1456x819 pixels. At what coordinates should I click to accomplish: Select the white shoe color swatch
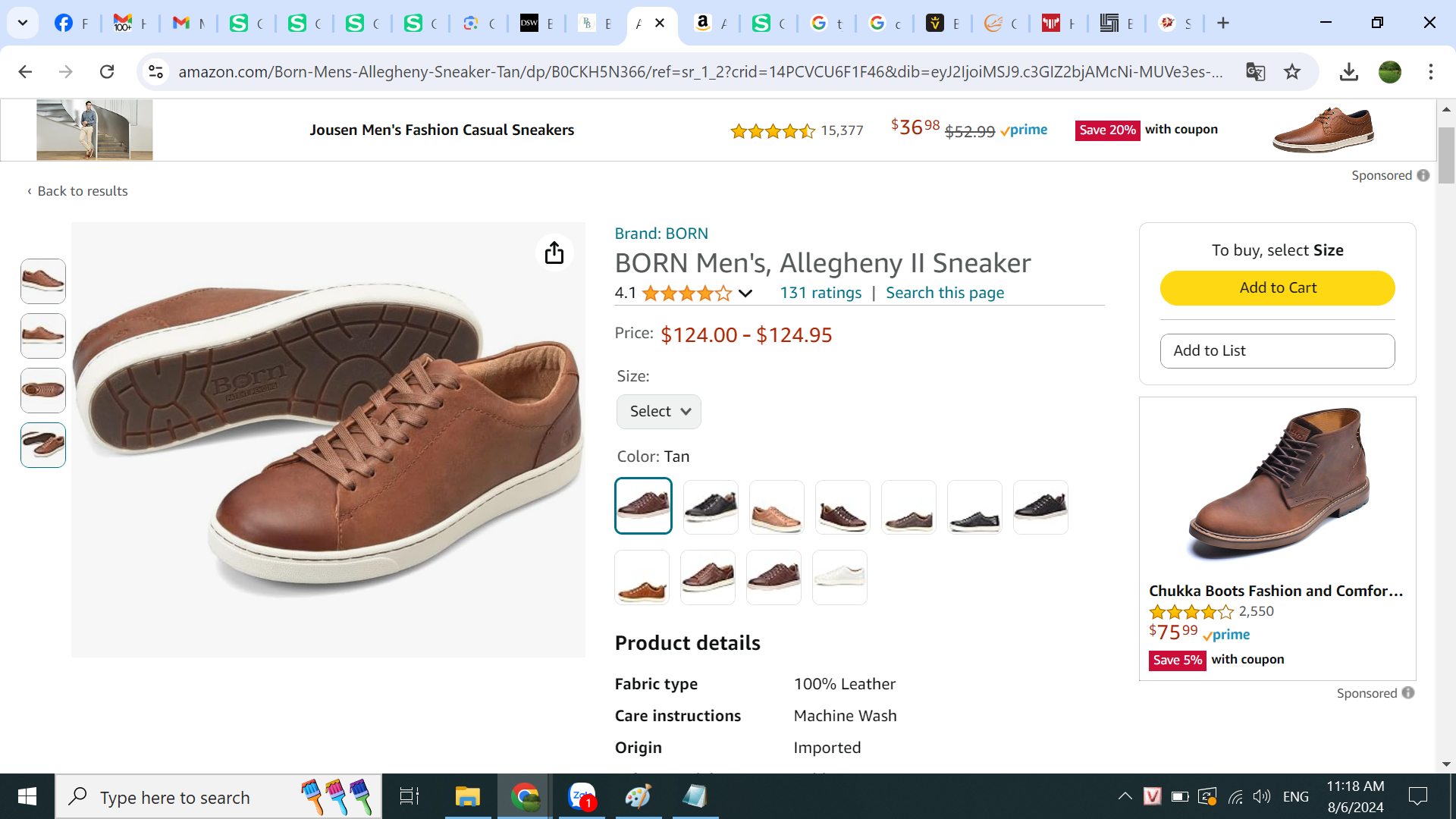pos(839,577)
